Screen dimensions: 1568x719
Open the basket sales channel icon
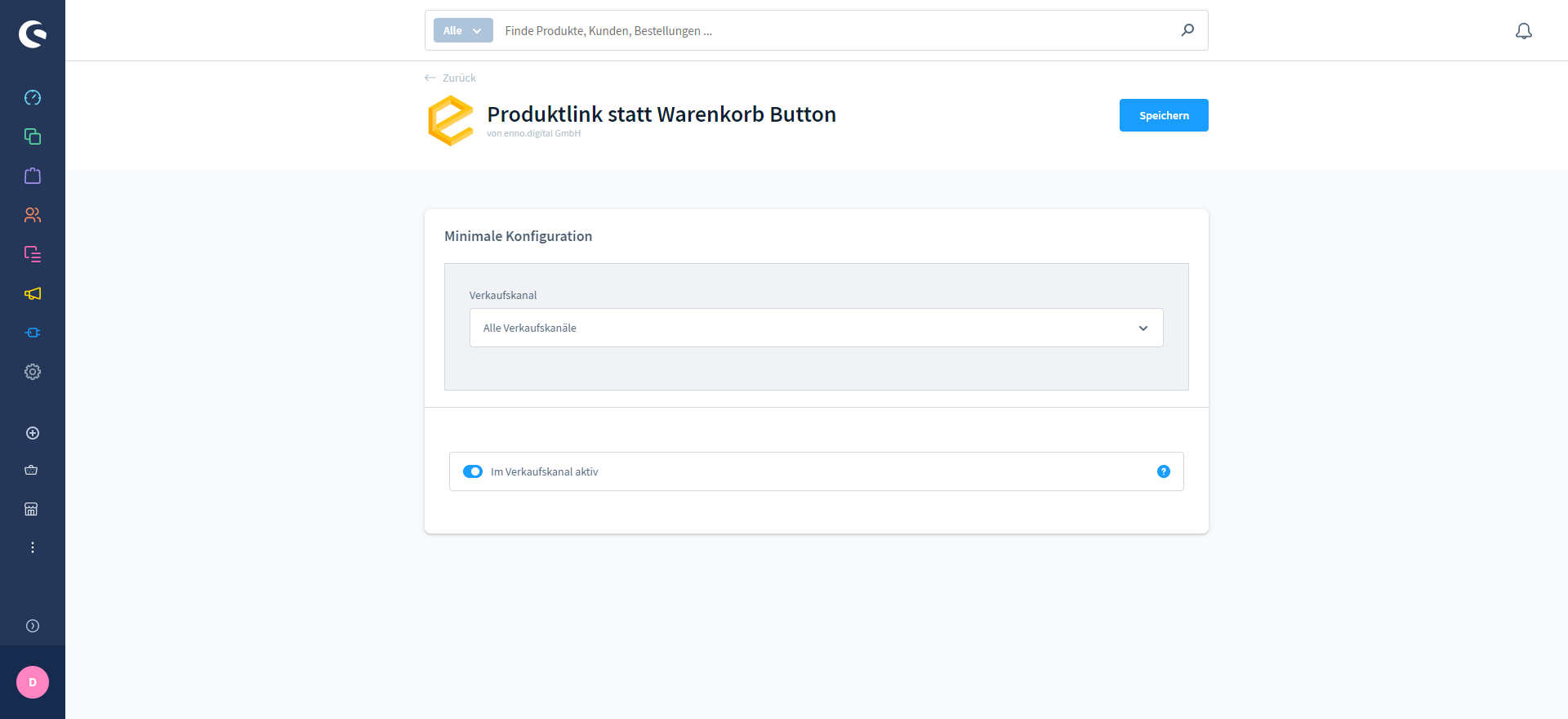[x=31, y=470]
